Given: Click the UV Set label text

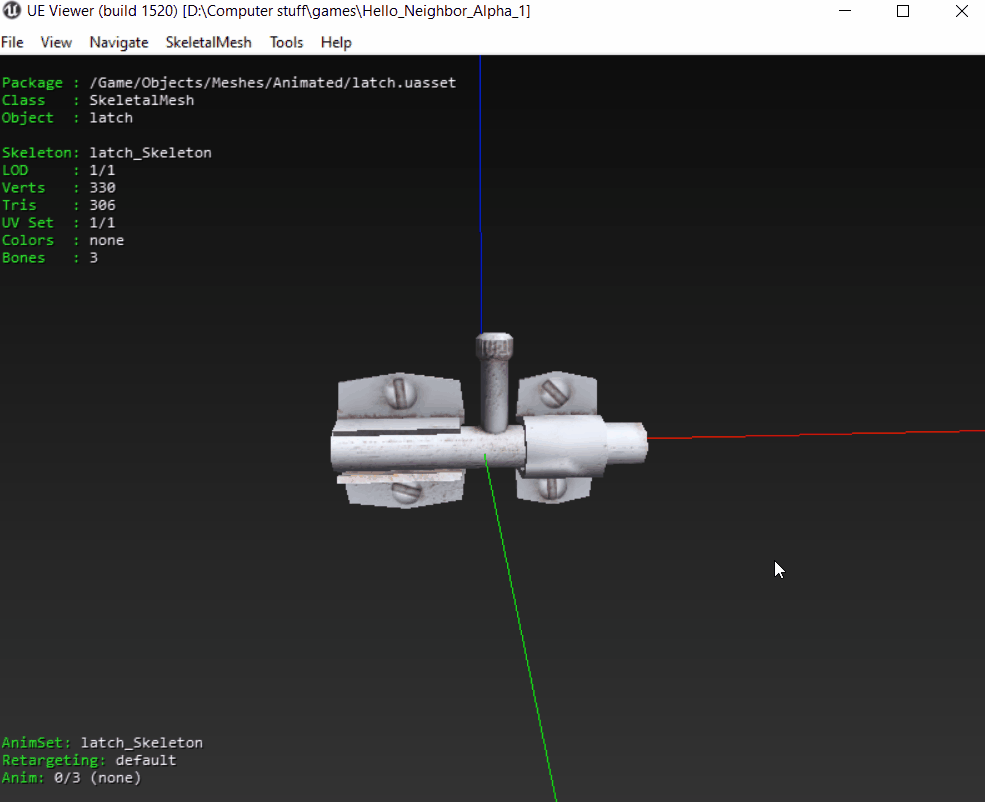Looking at the screenshot, I should pyautogui.click(x=28, y=223).
